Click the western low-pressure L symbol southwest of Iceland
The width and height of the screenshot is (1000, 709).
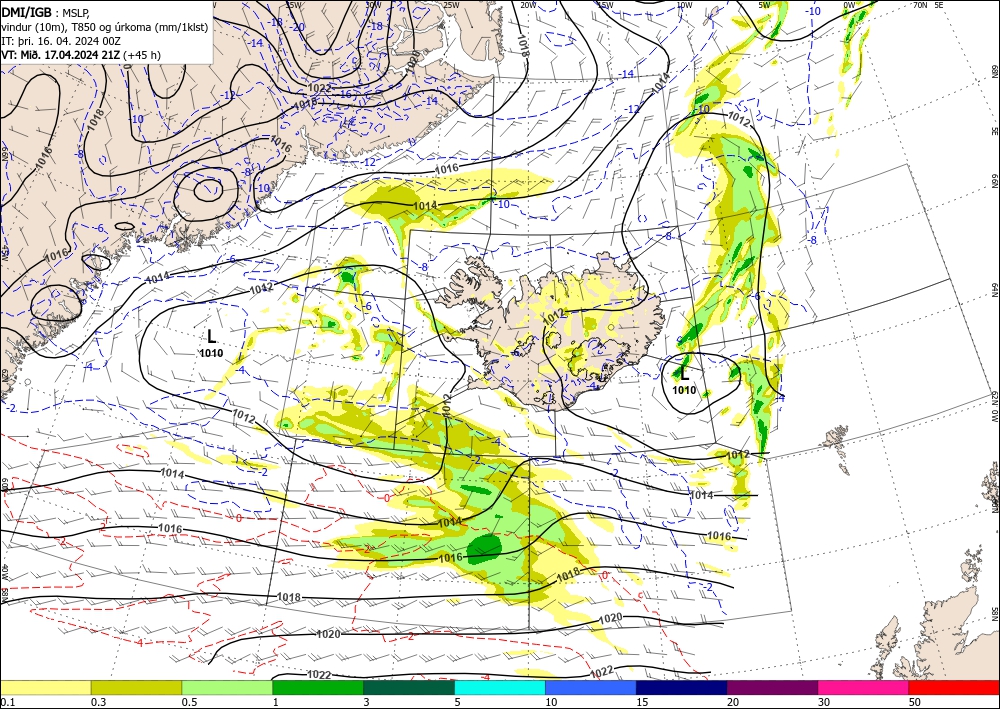pos(212,337)
